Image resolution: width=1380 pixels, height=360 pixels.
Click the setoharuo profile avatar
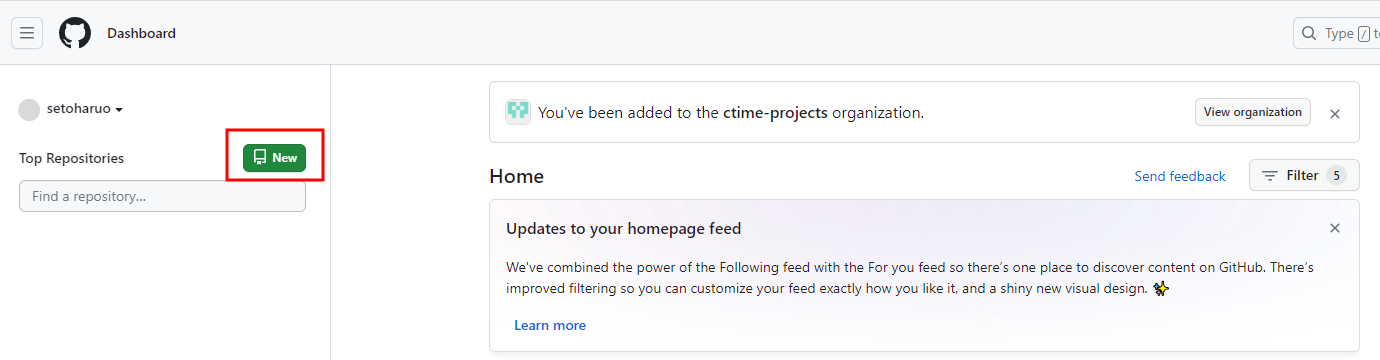[x=29, y=109]
